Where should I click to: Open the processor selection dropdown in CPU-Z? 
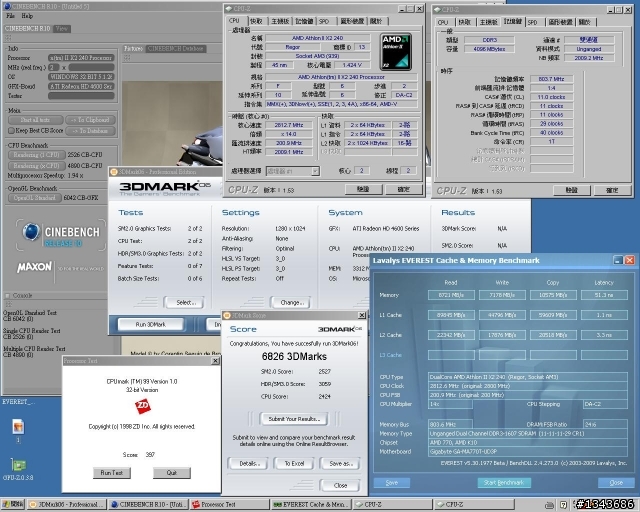pyautogui.click(x=316, y=171)
